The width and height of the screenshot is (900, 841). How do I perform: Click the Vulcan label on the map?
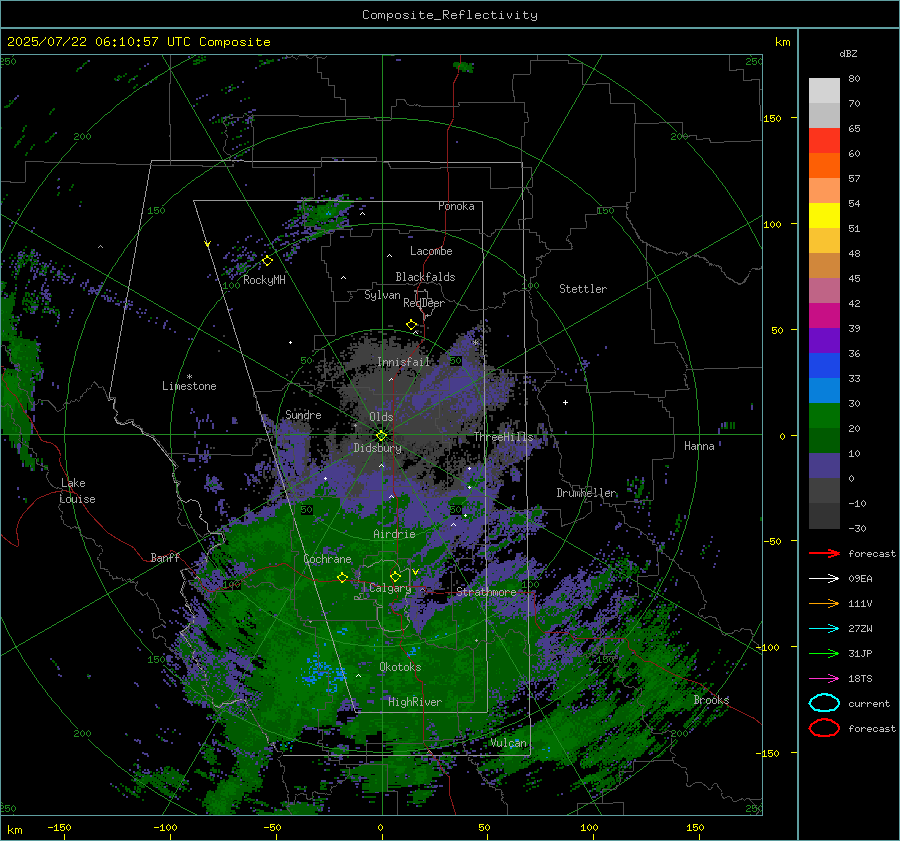[509, 743]
